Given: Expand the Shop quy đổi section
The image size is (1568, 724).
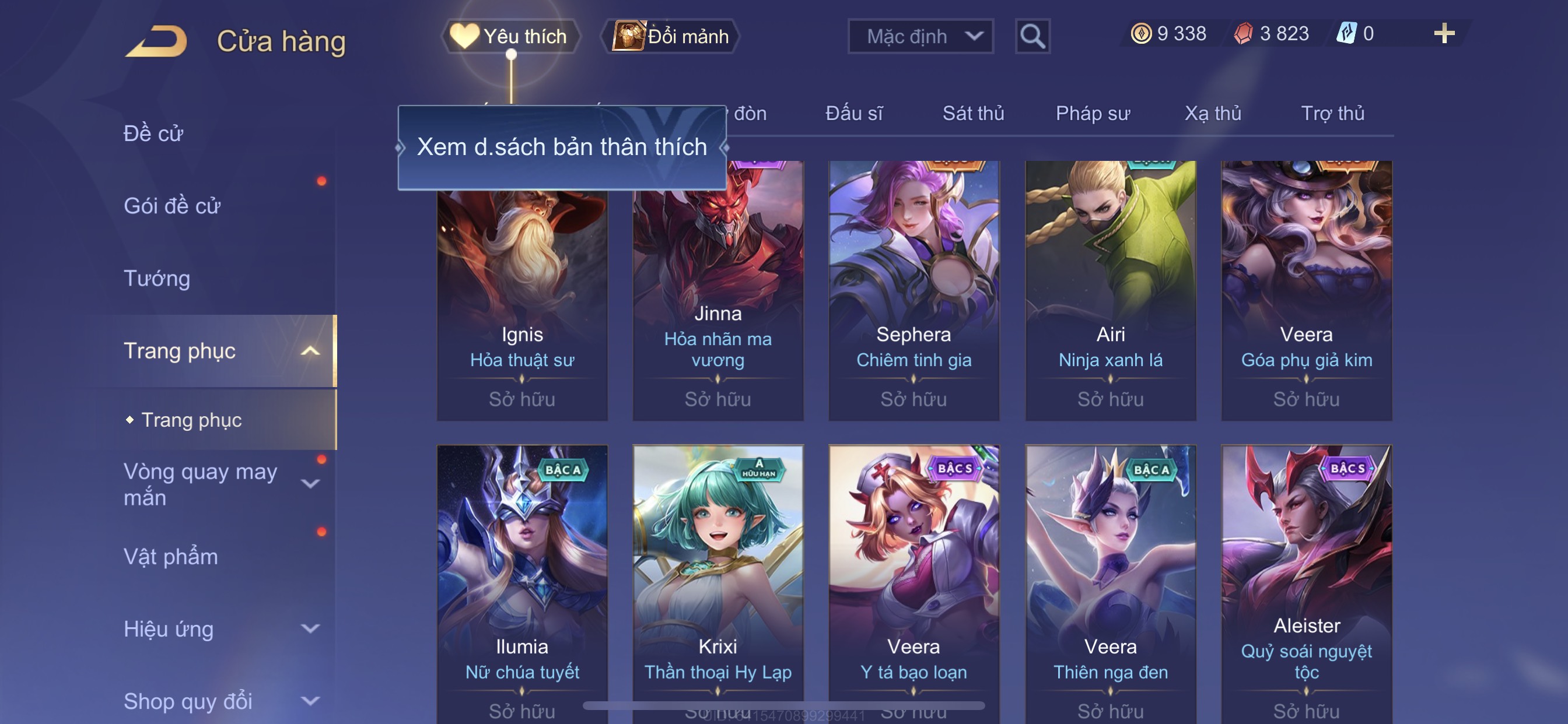Looking at the screenshot, I should coord(310,701).
